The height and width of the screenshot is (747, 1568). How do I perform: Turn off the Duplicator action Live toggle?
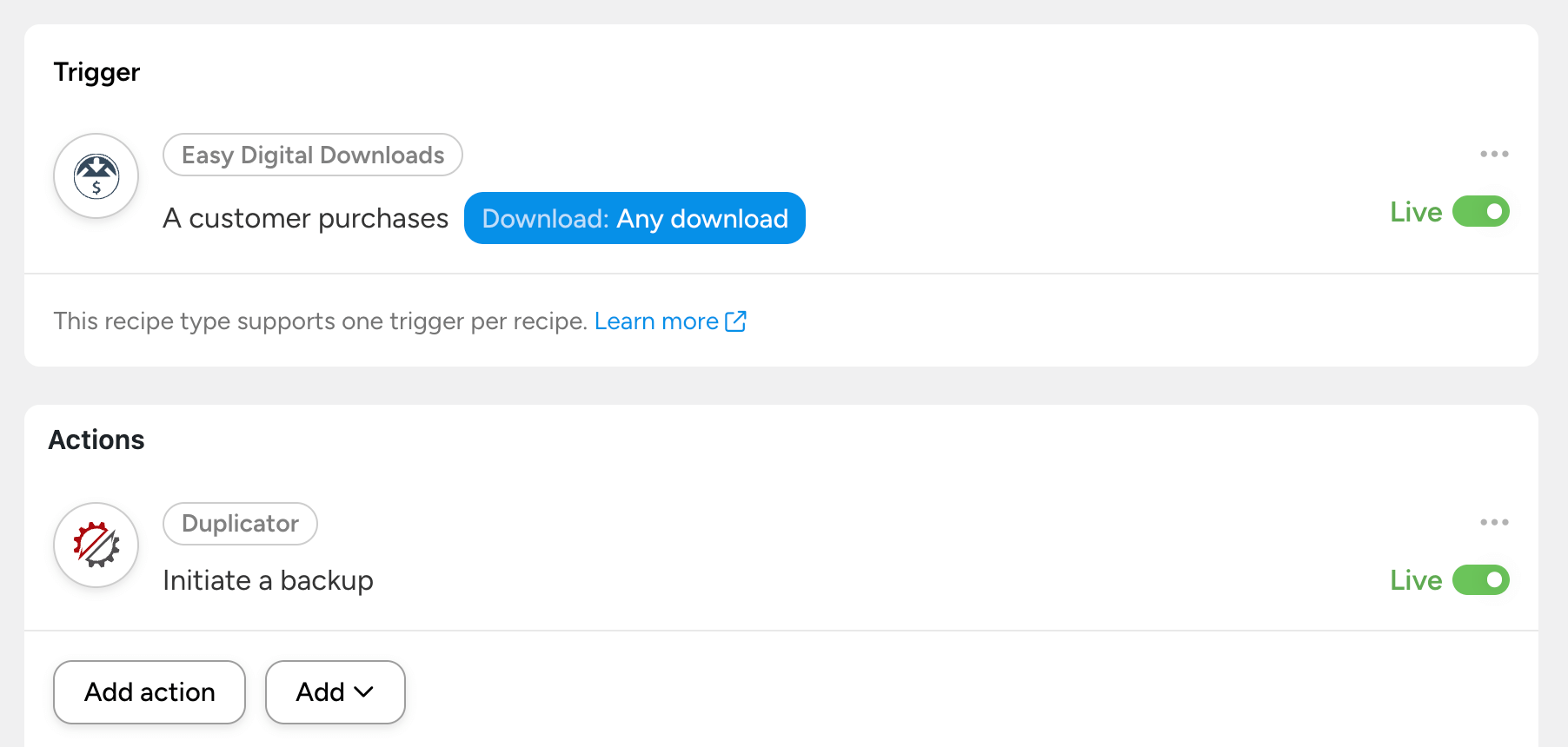tap(1480, 579)
